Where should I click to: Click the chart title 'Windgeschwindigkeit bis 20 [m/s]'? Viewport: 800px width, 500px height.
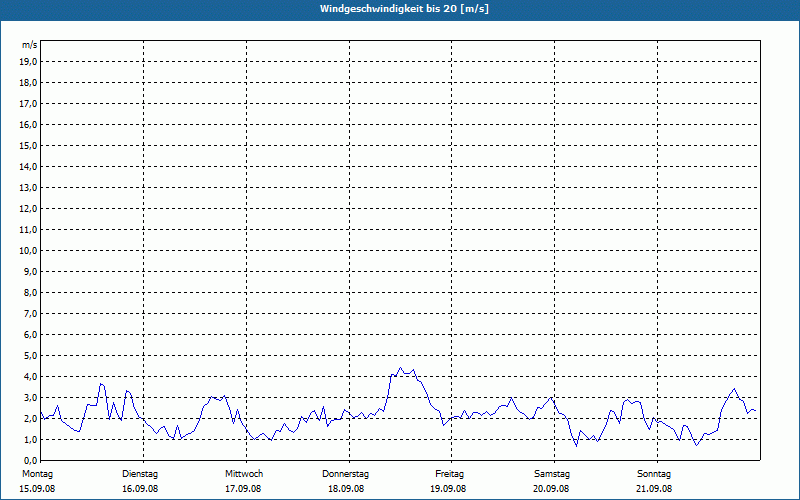pos(404,9)
